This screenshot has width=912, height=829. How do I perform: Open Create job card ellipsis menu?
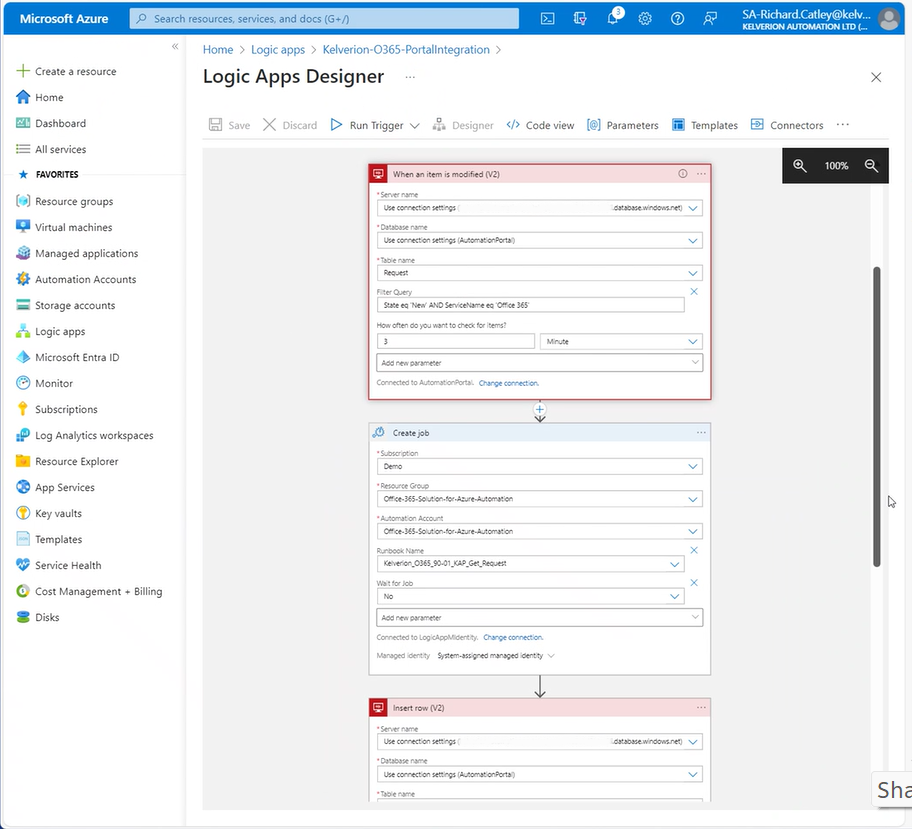(701, 433)
